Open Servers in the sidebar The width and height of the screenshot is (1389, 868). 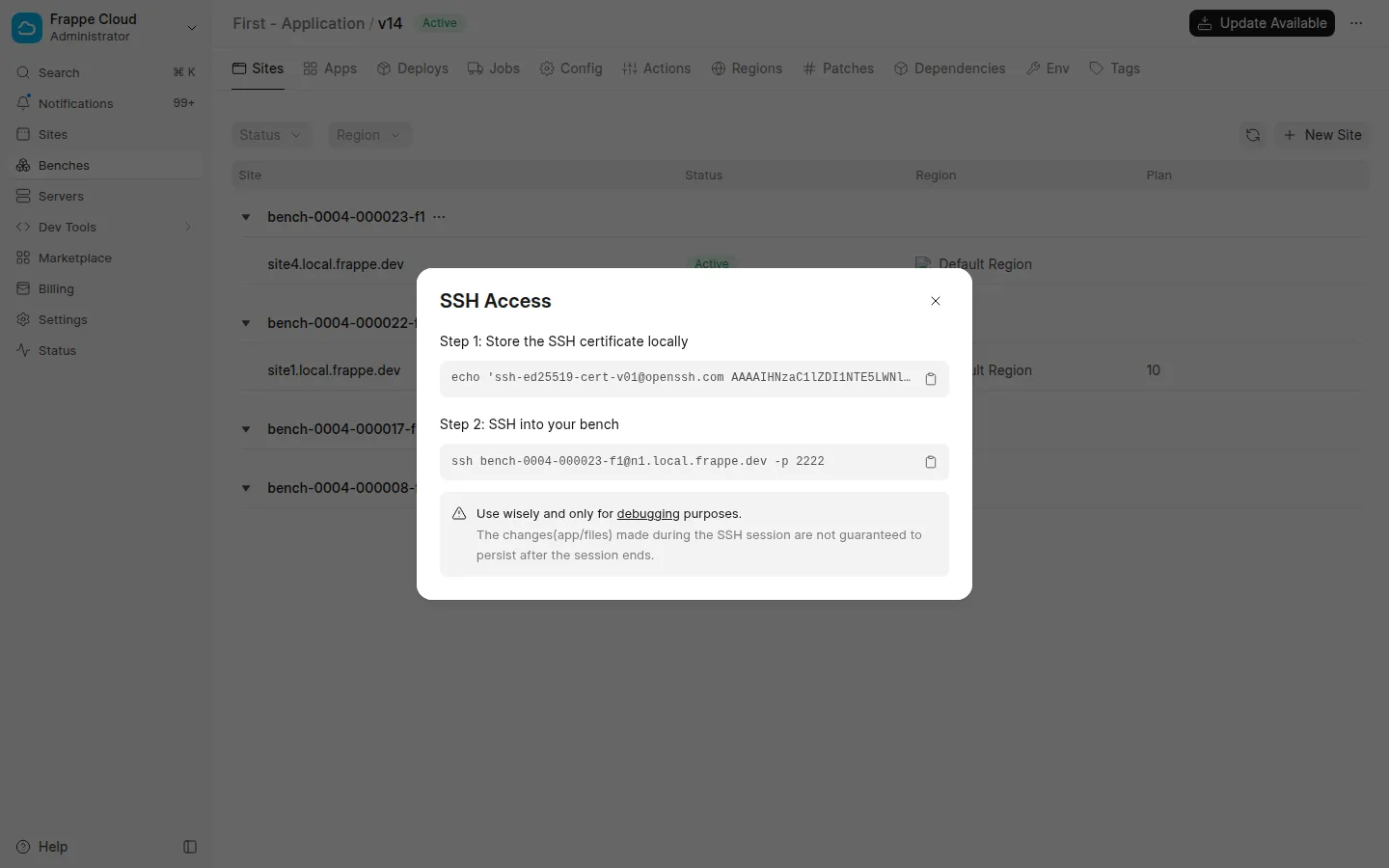coord(106,196)
